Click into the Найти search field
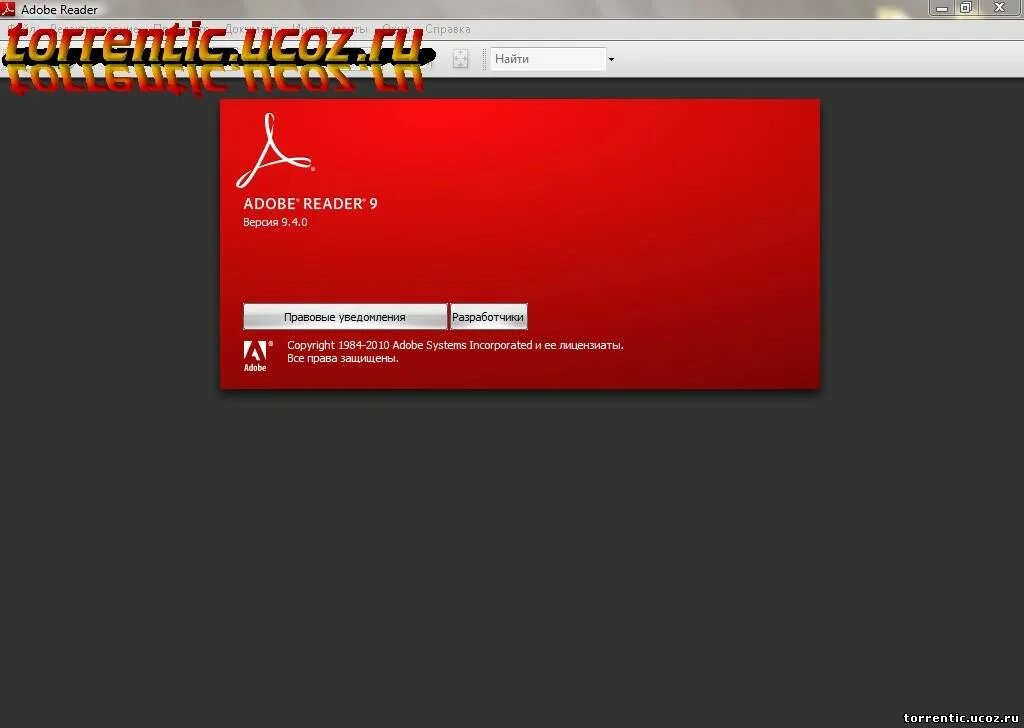Screen dimensions: 1024x728 pyautogui.click(x=547, y=59)
